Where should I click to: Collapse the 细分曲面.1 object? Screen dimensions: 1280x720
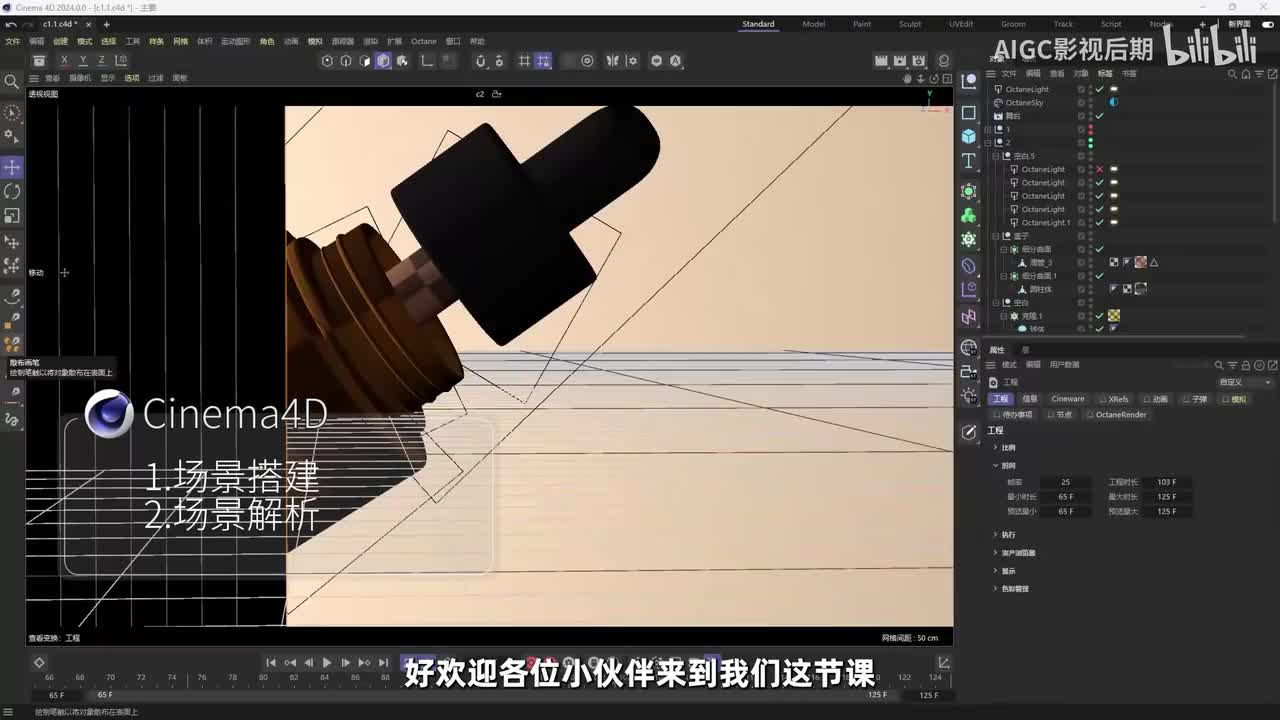(1004, 276)
